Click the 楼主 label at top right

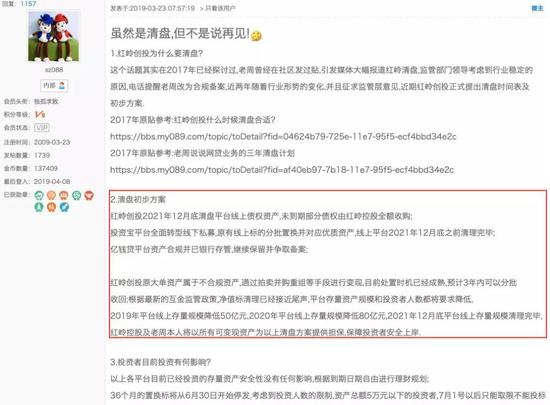pos(537,8)
